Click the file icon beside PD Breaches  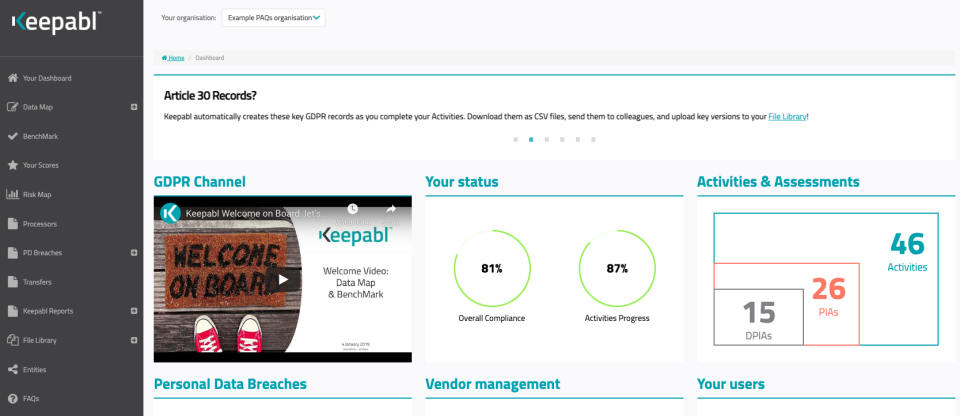point(12,252)
